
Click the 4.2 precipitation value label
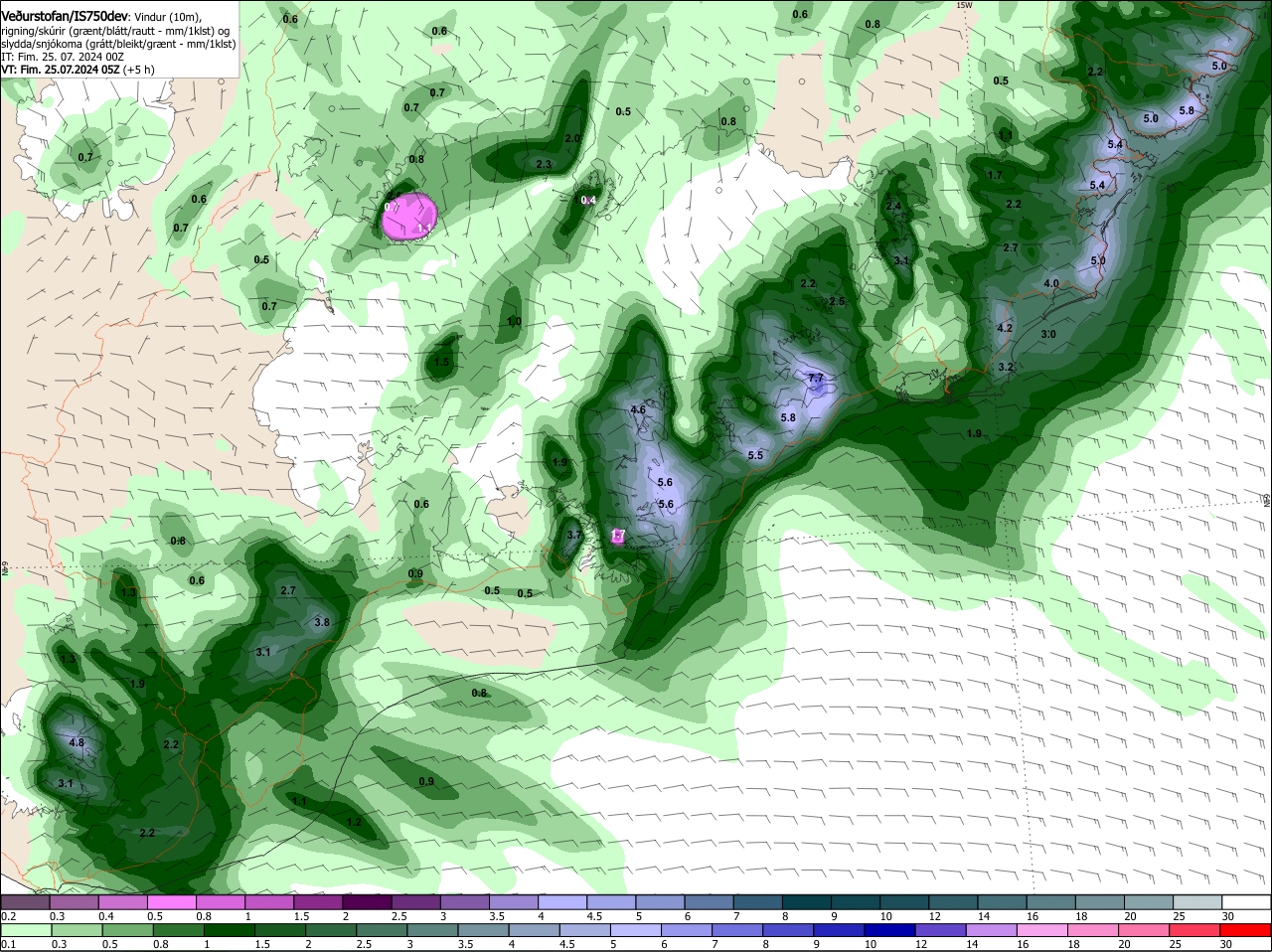[x=1004, y=328]
